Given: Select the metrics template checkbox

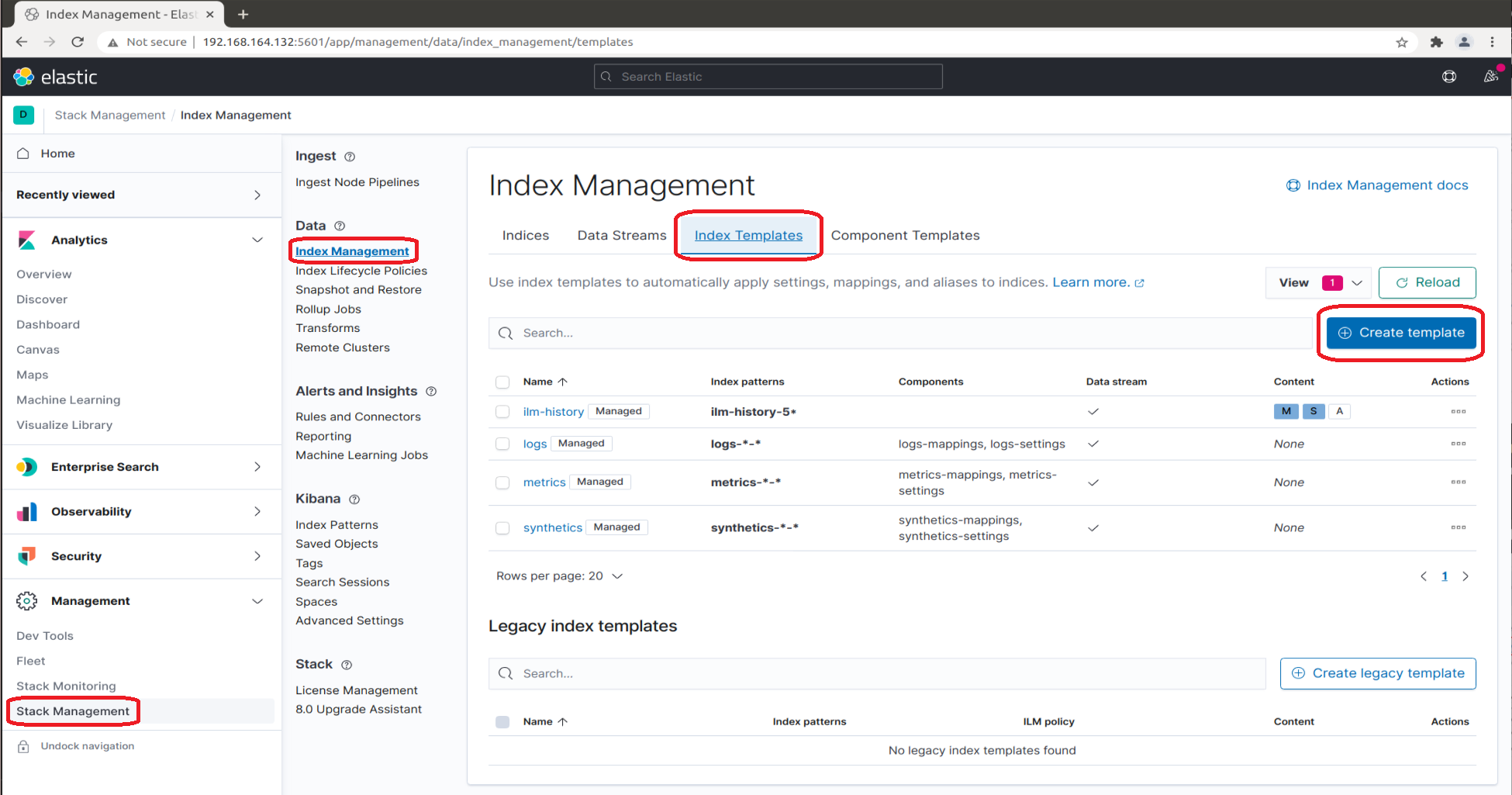Looking at the screenshot, I should (502, 482).
